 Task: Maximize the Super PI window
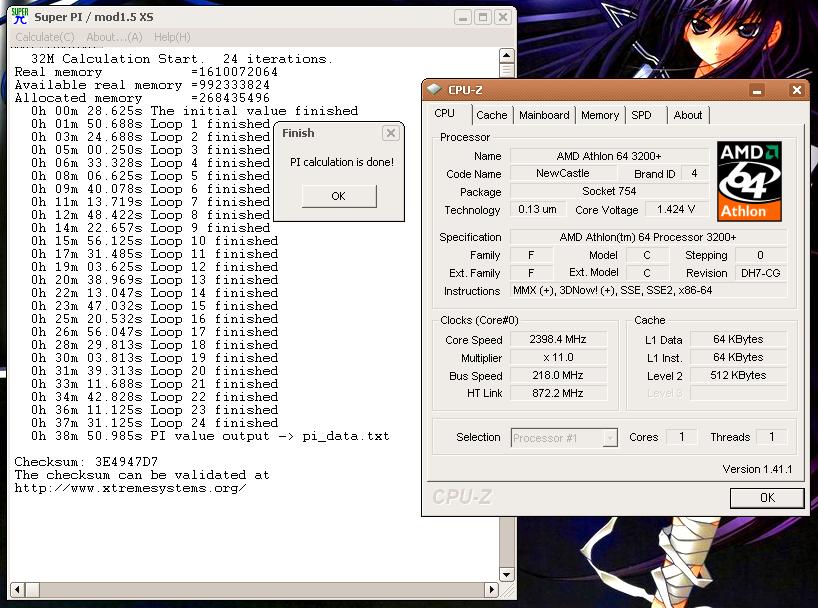click(483, 18)
